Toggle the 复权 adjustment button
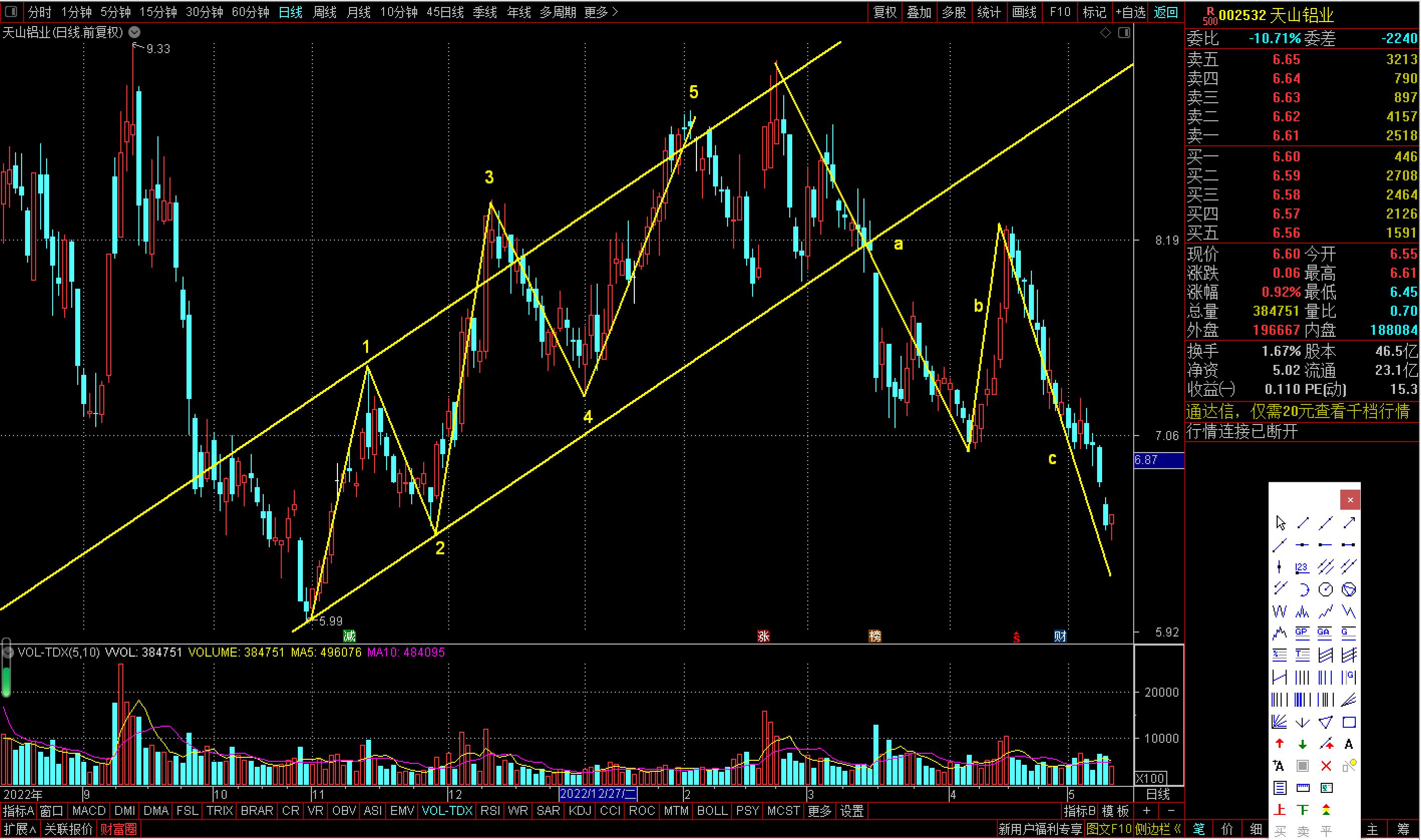This screenshot has width=1421, height=840. click(885, 12)
